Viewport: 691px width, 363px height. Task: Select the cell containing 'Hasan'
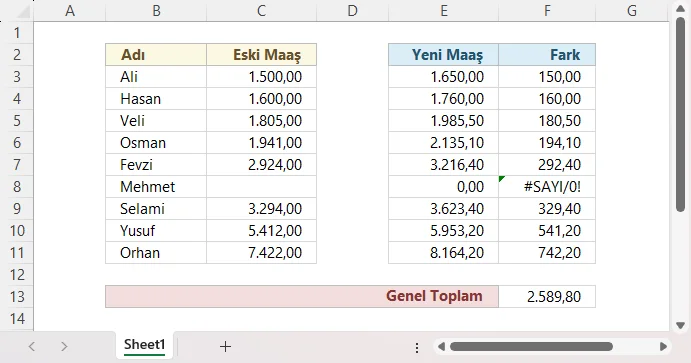(x=156, y=99)
